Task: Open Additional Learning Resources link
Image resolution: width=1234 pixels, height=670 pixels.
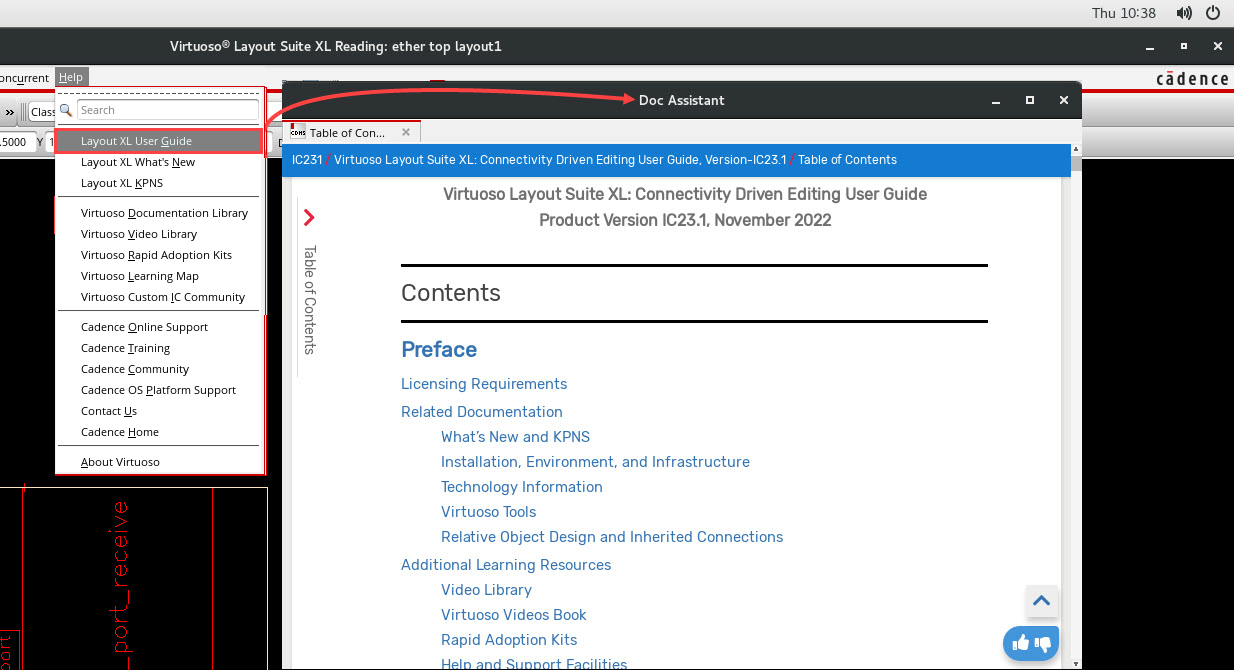Action: (x=506, y=565)
